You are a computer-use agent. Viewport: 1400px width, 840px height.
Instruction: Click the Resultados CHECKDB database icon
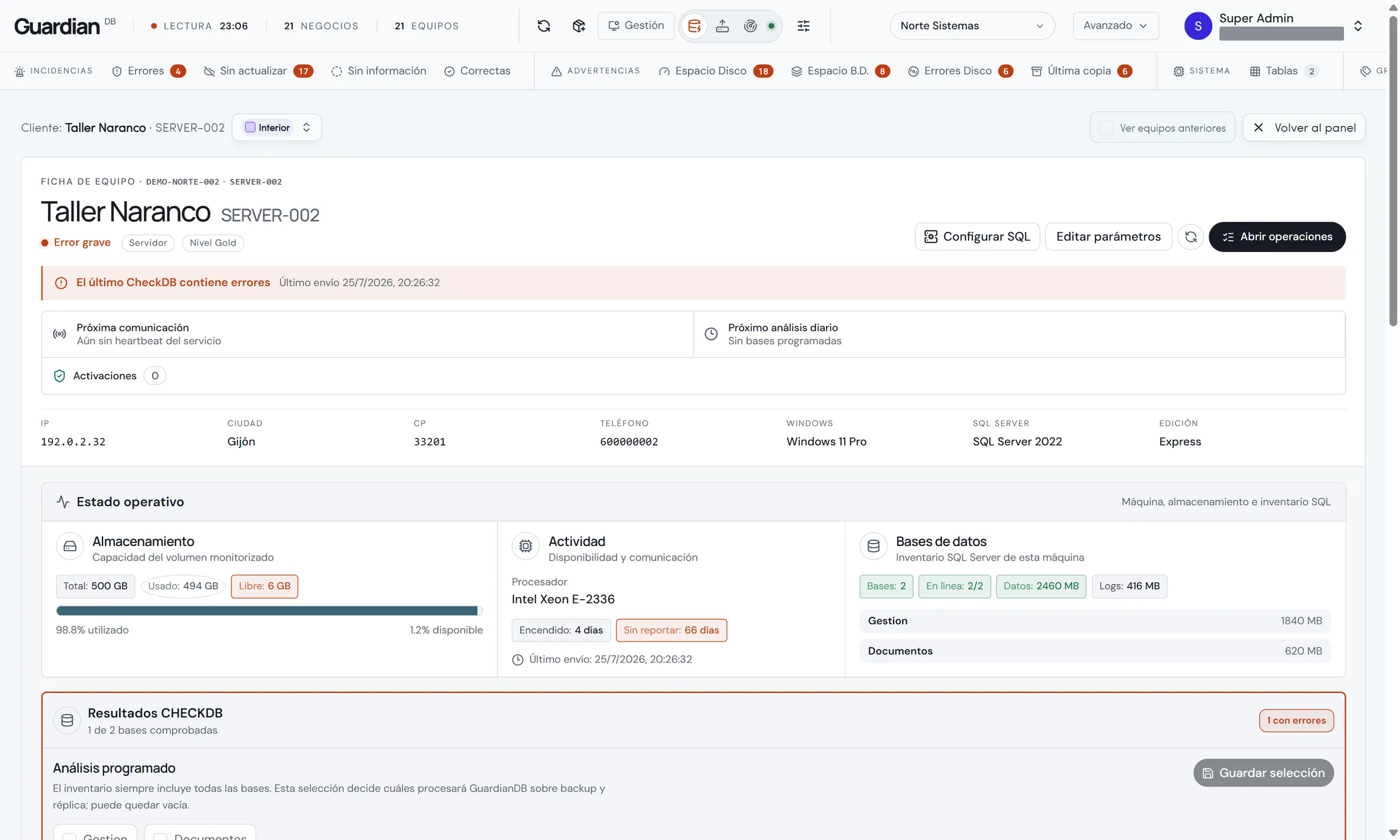point(67,720)
